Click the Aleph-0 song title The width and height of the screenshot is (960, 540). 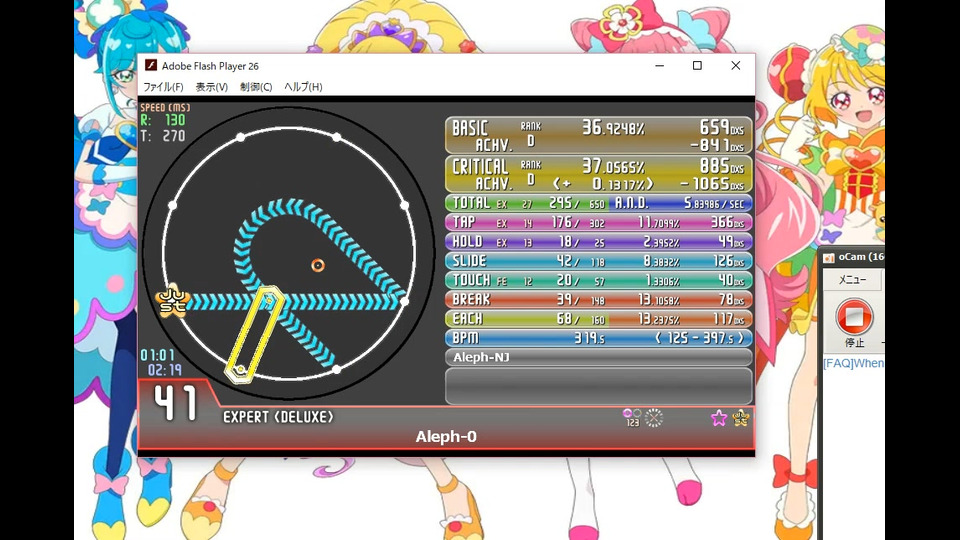446,437
